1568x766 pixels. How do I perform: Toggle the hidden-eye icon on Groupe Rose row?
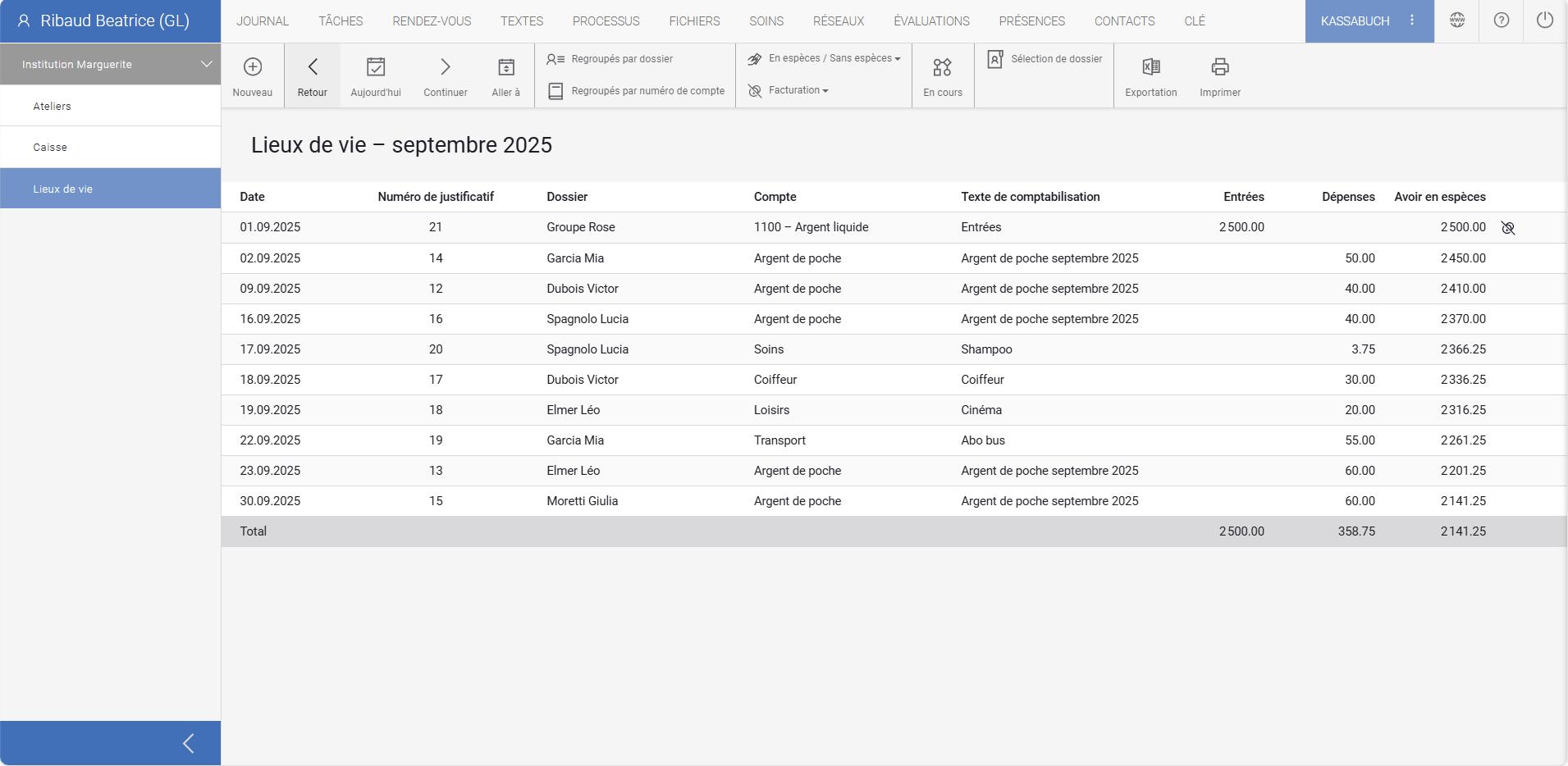[x=1507, y=228]
